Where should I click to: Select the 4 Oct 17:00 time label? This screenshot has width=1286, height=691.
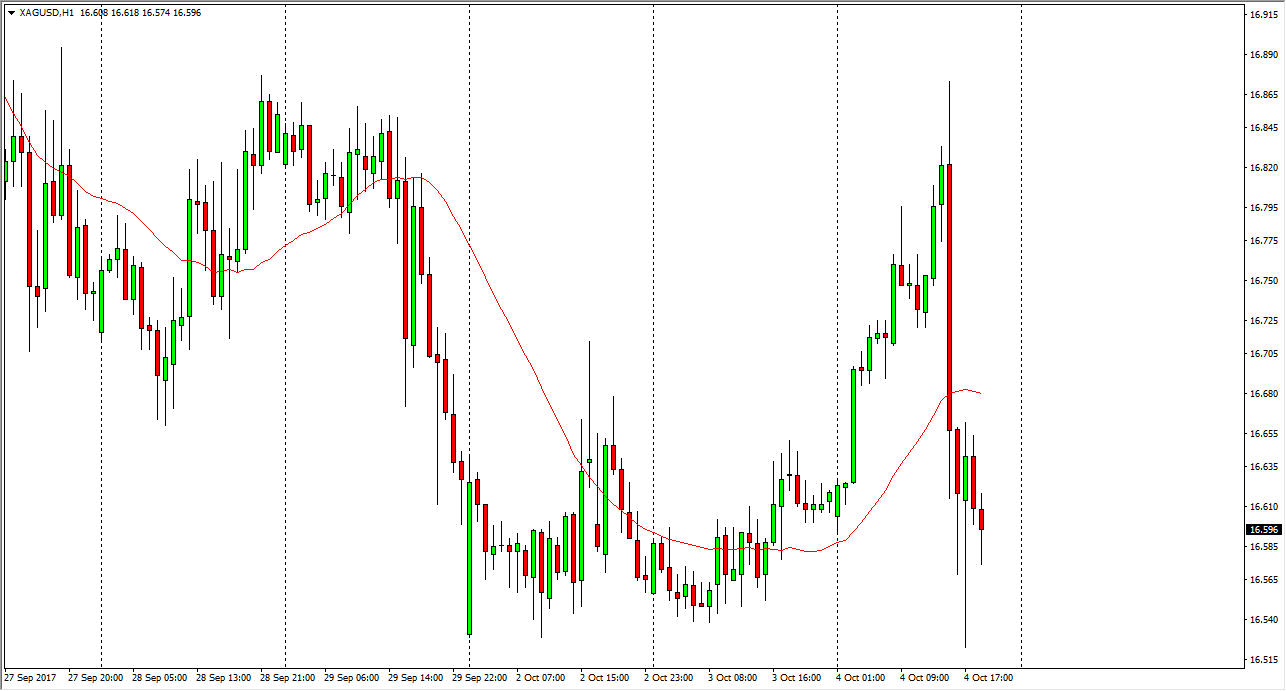pos(990,678)
